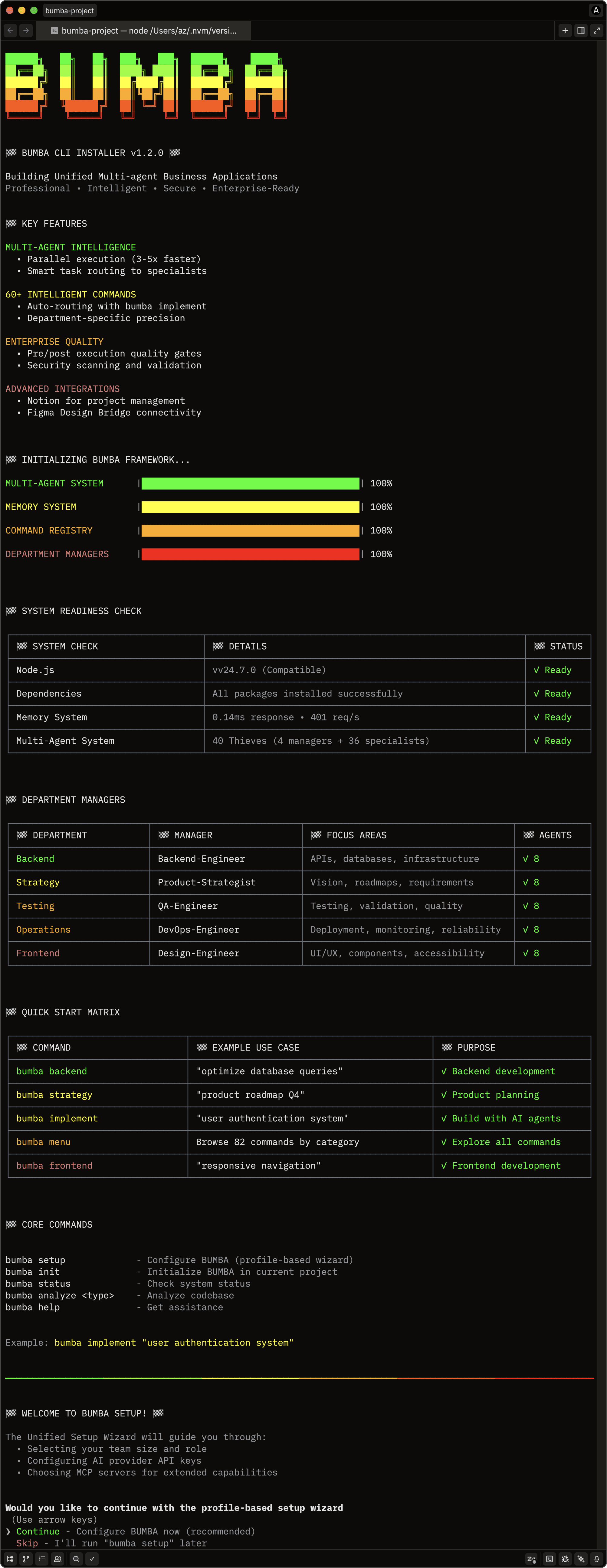The height and width of the screenshot is (1568, 607).
Task: Open the notifications bell icon
Action: tap(597, 1559)
